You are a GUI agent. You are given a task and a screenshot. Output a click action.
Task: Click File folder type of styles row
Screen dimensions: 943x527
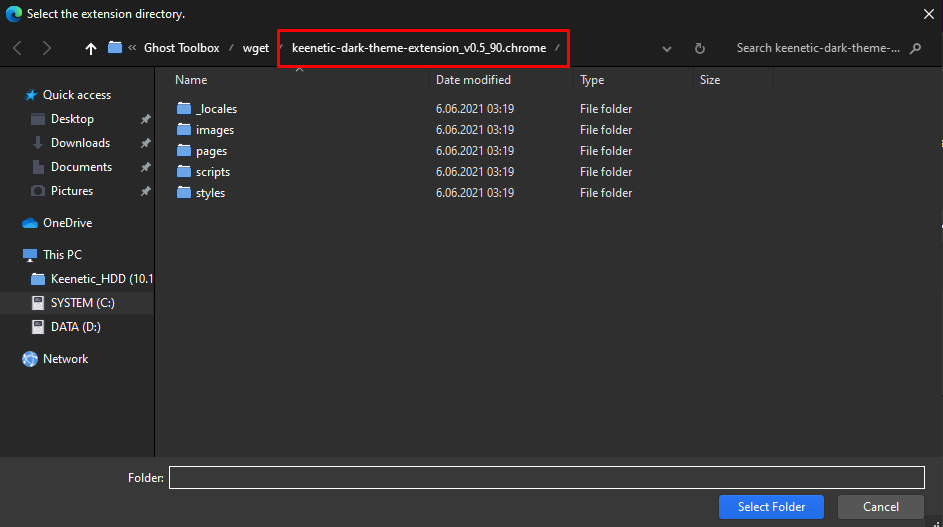coord(606,193)
